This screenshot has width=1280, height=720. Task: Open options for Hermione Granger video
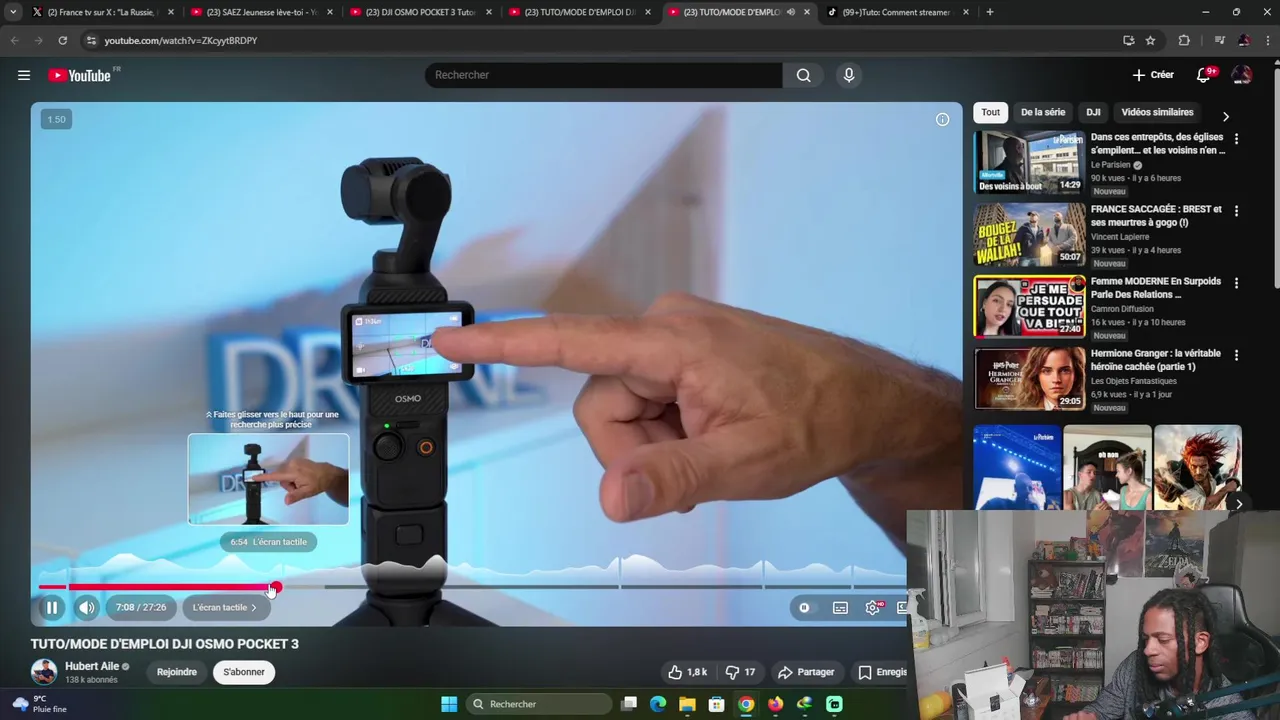tap(1236, 355)
